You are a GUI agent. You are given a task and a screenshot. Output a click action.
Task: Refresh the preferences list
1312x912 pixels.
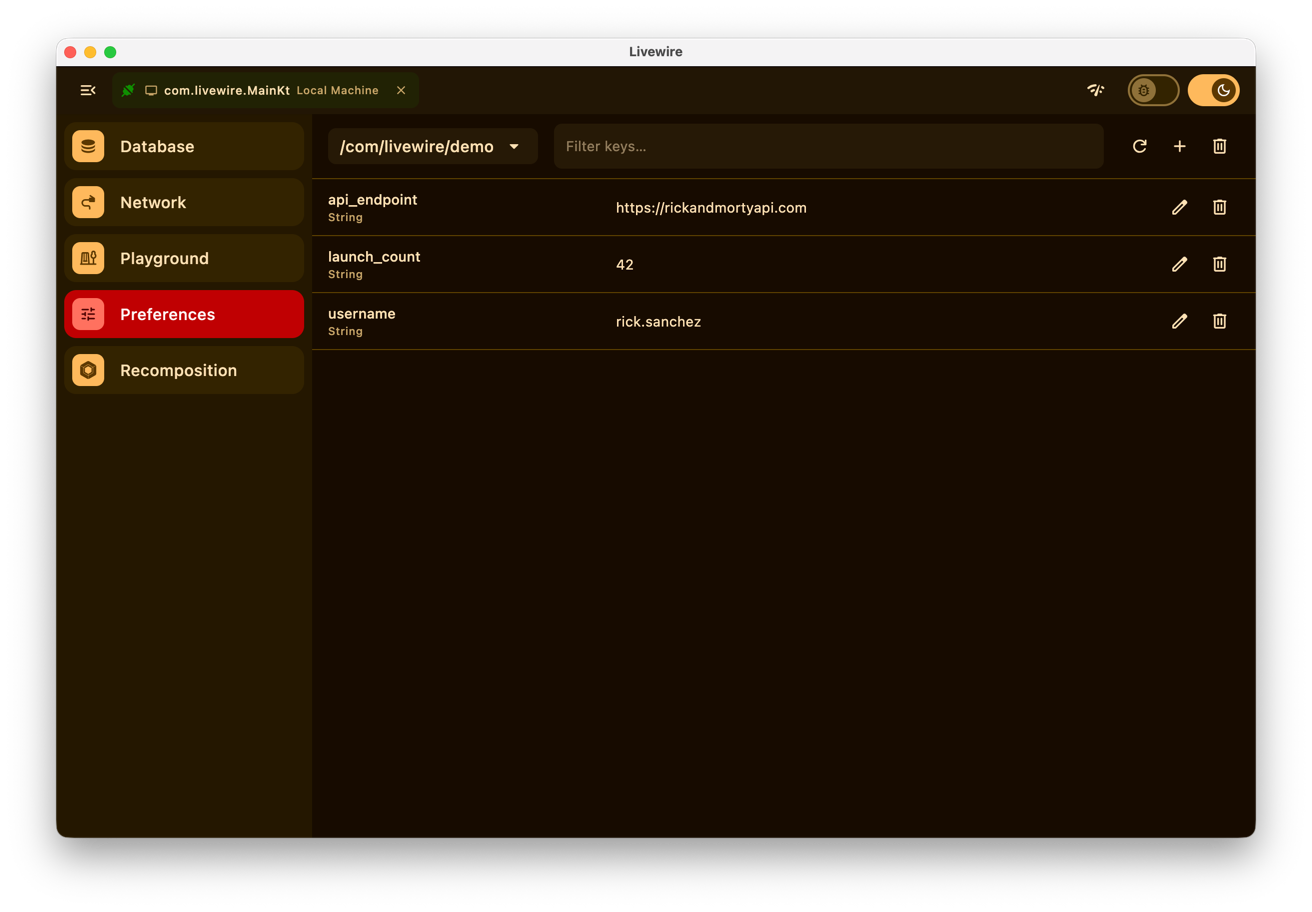pos(1140,146)
